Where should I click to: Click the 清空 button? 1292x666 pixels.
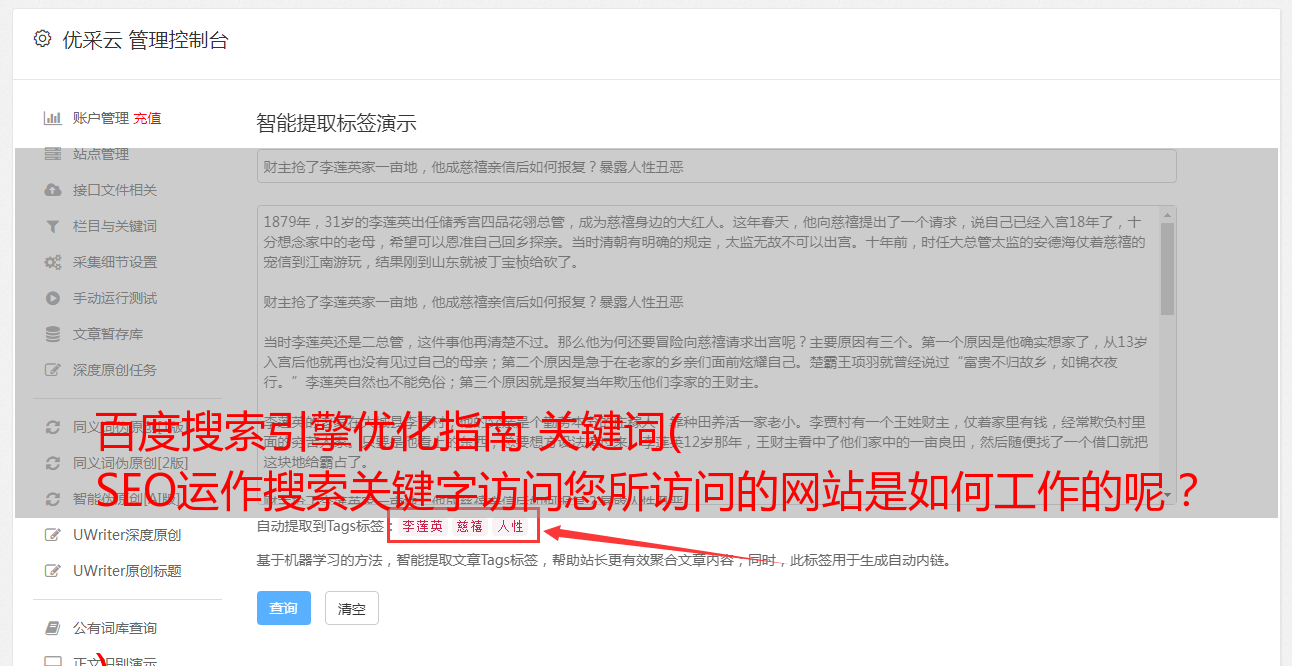[x=352, y=608]
